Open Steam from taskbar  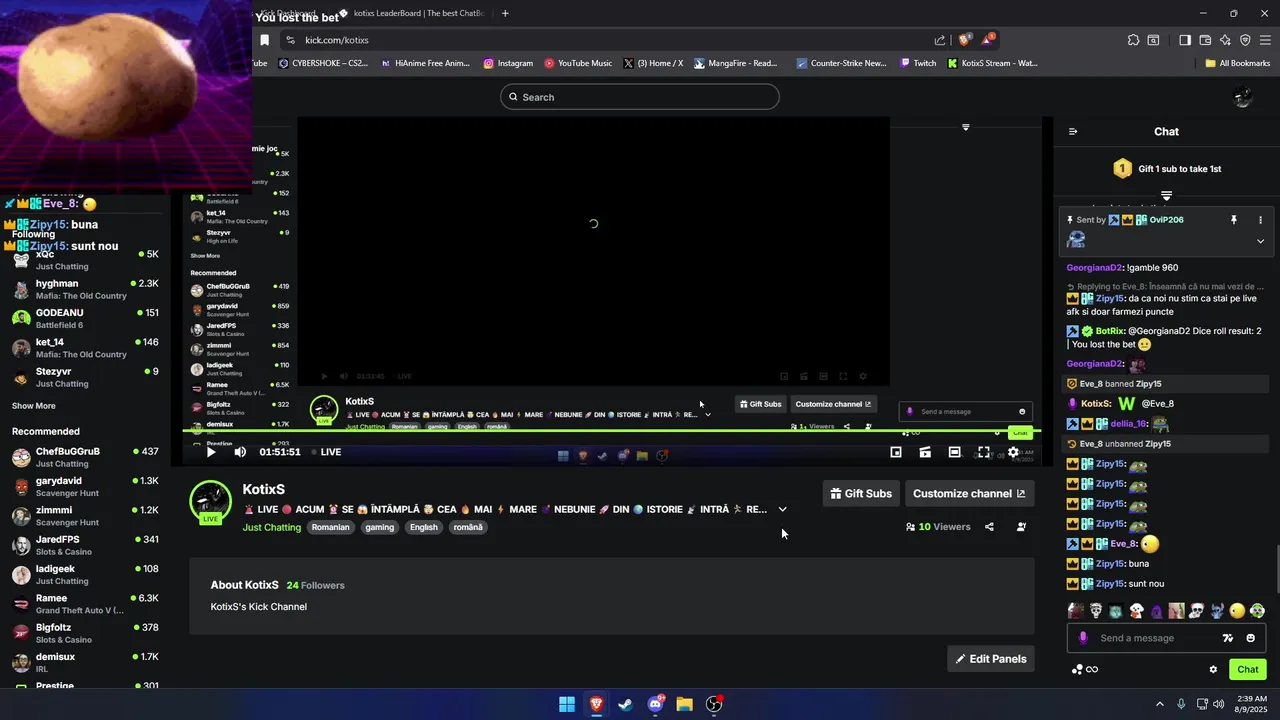pyautogui.click(x=625, y=704)
